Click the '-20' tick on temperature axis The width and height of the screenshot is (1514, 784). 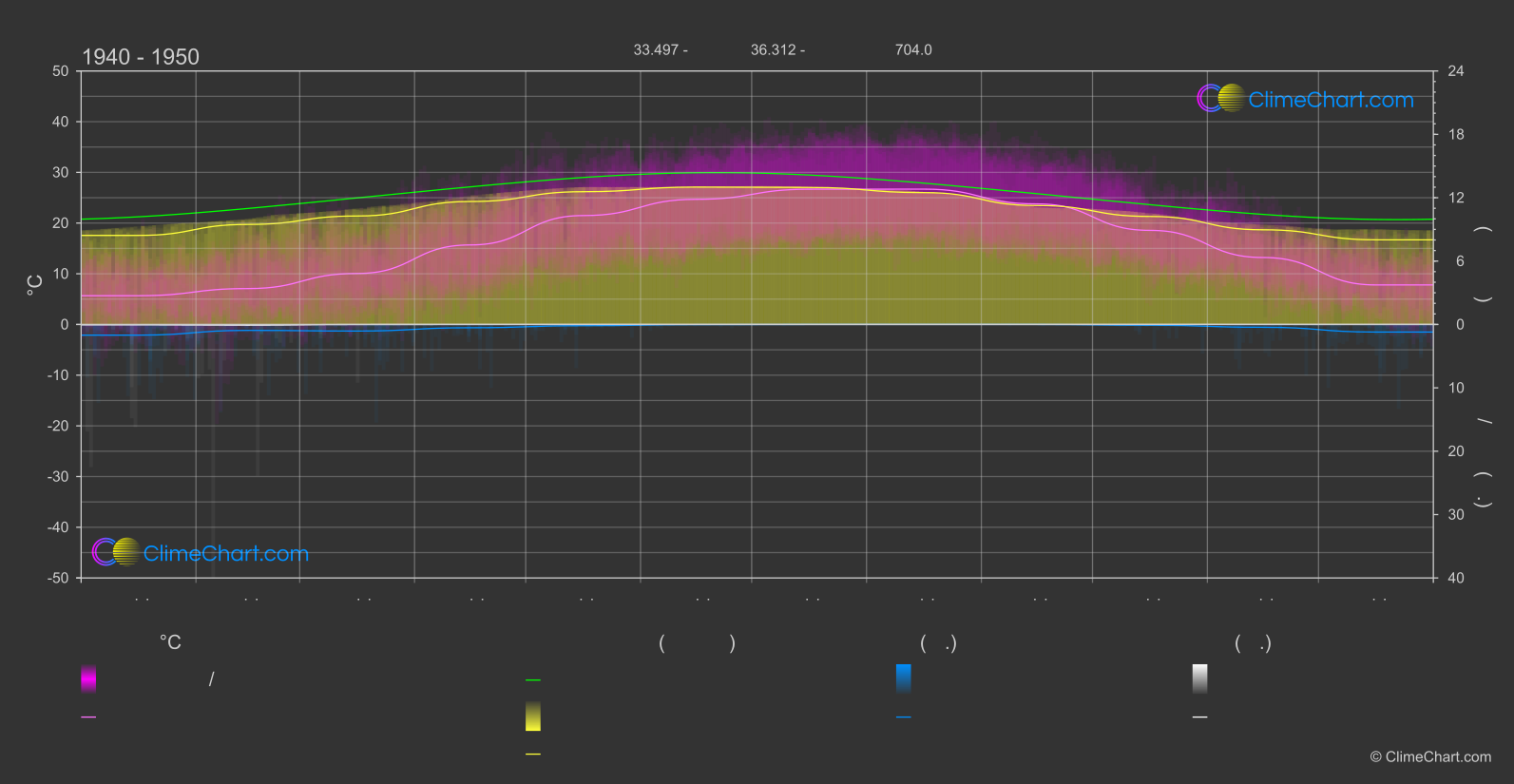58,426
